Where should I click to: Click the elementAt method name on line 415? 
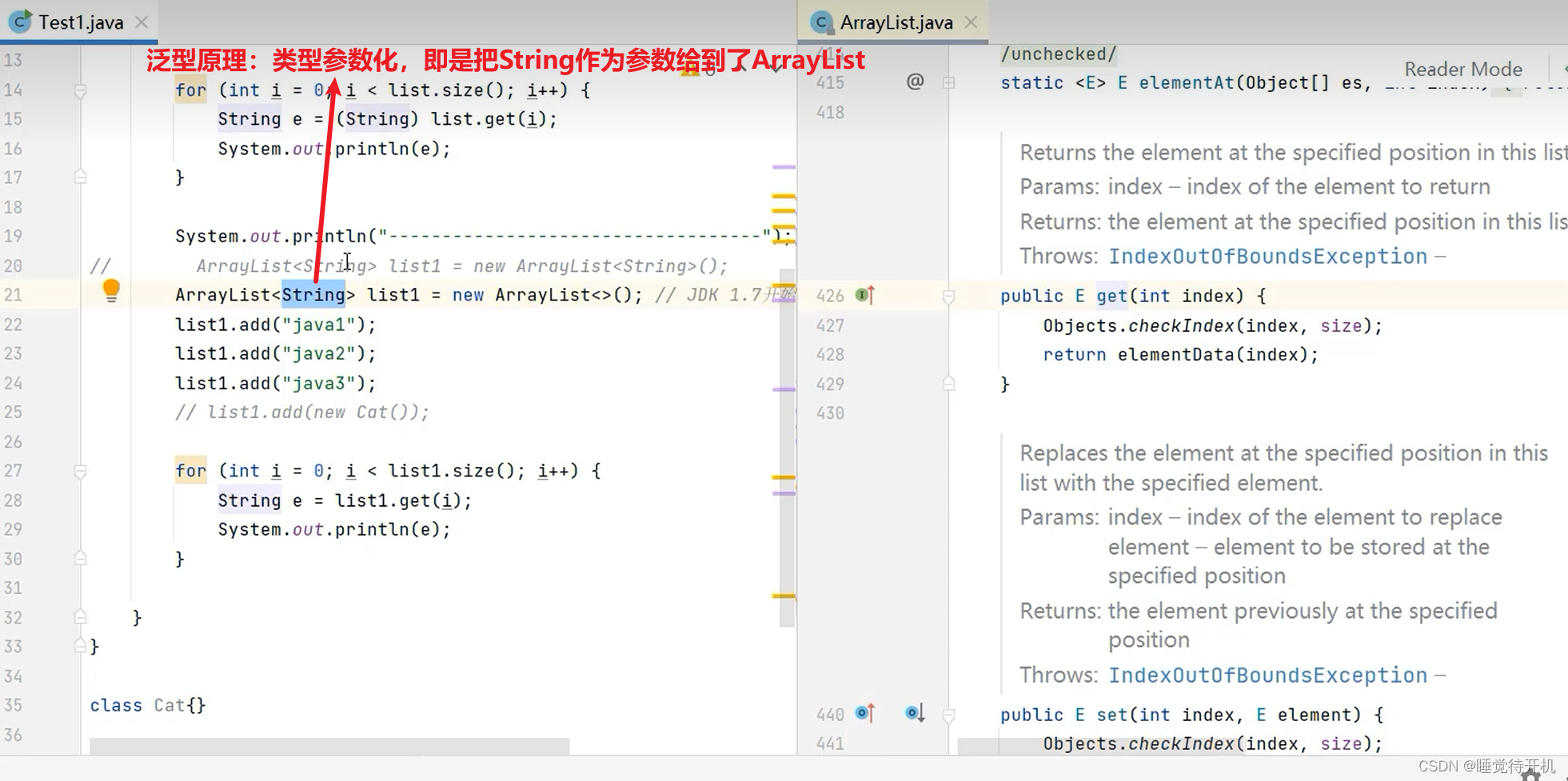point(1187,82)
